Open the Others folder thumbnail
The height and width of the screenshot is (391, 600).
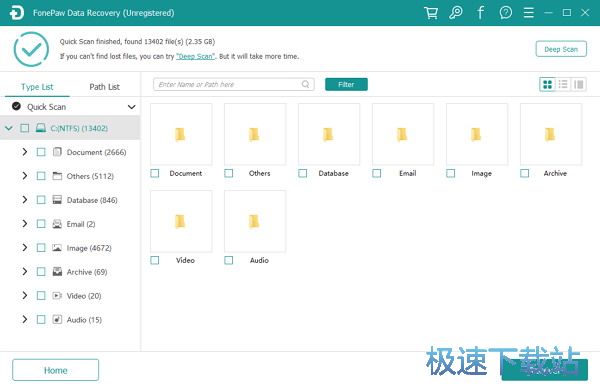tap(255, 134)
